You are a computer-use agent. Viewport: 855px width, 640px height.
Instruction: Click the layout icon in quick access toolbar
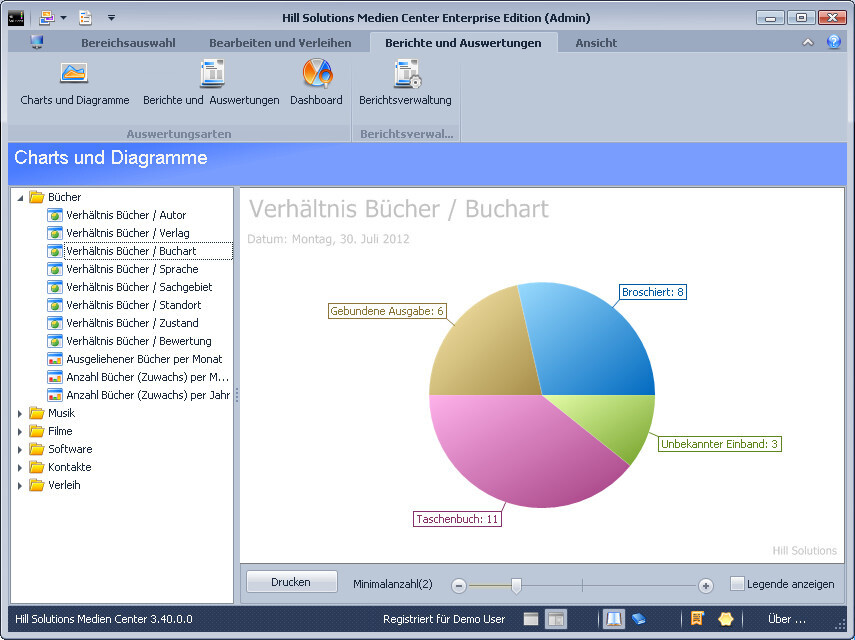(47, 17)
